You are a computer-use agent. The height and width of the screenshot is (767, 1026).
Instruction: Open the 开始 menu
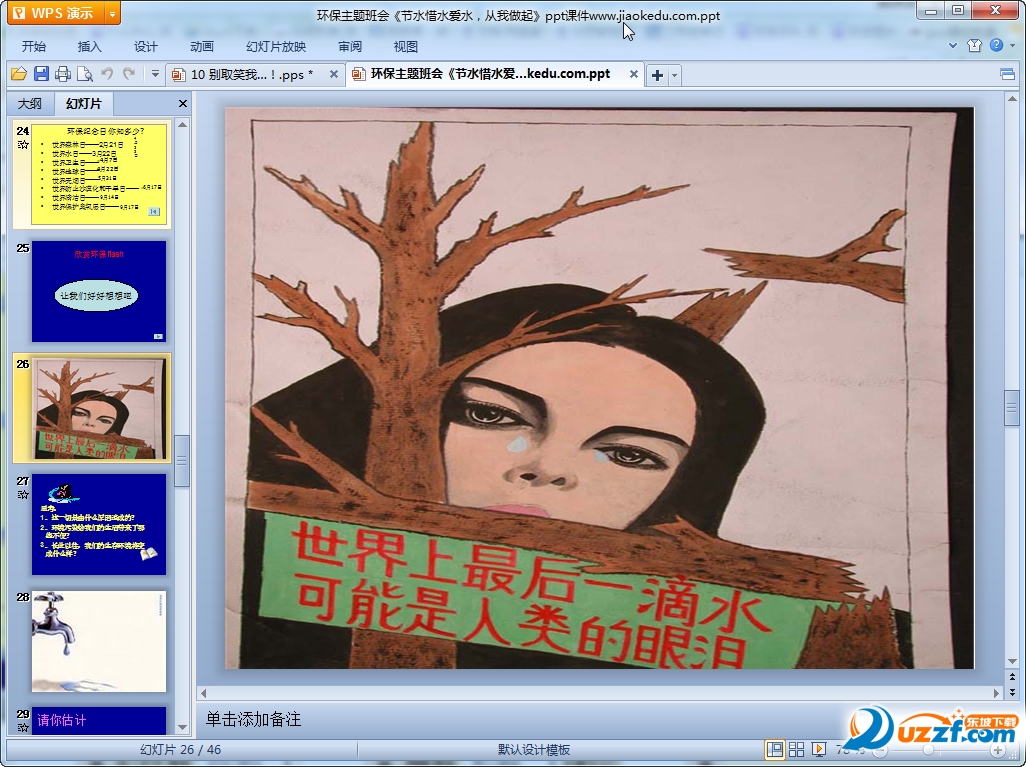33,46
